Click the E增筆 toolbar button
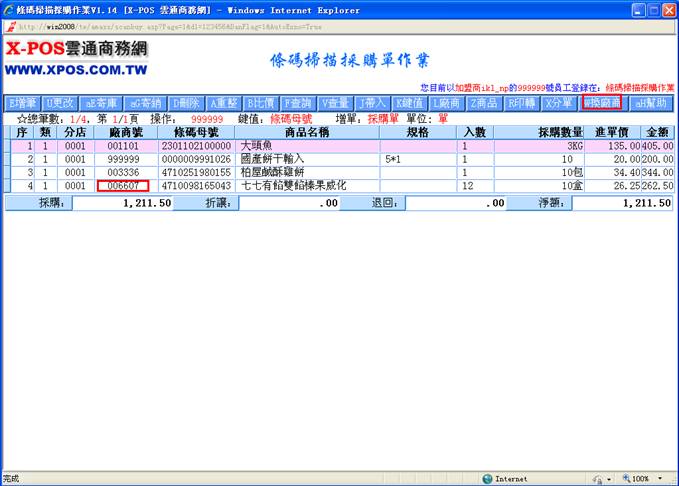Screen dimensions: 679x486 coord(22,103)
